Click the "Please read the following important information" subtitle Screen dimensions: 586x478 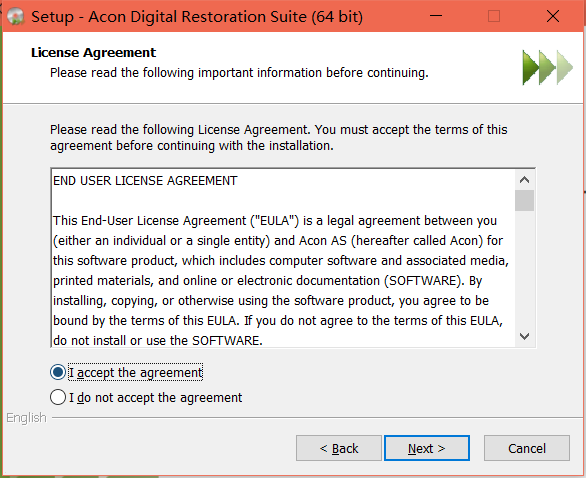click(x=239, y=73)
